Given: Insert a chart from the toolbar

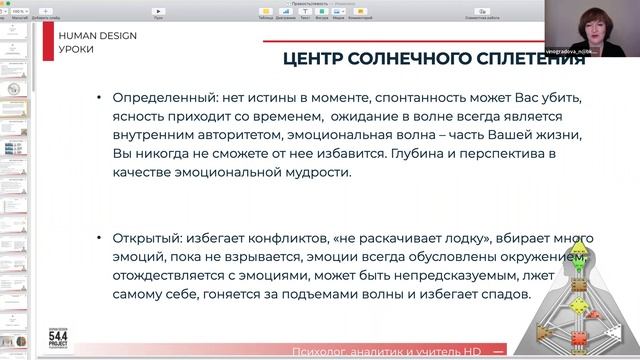Looking at the screenshot, I should [x=286, y=11].
